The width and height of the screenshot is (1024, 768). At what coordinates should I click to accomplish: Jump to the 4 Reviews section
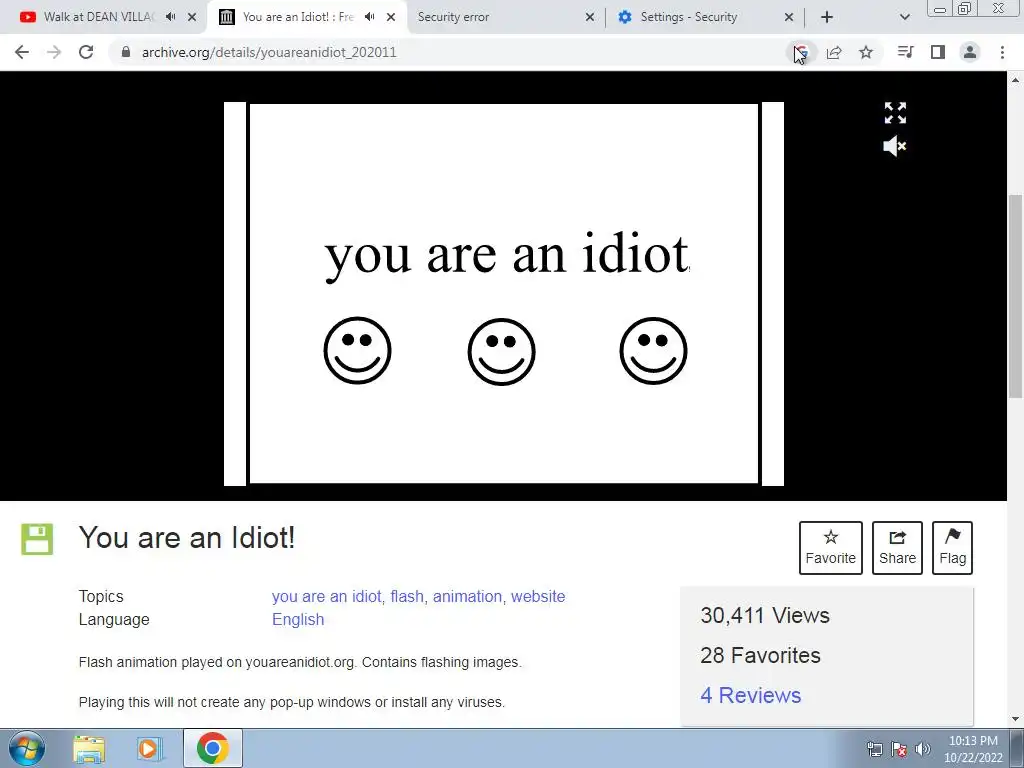pos(750,696)
